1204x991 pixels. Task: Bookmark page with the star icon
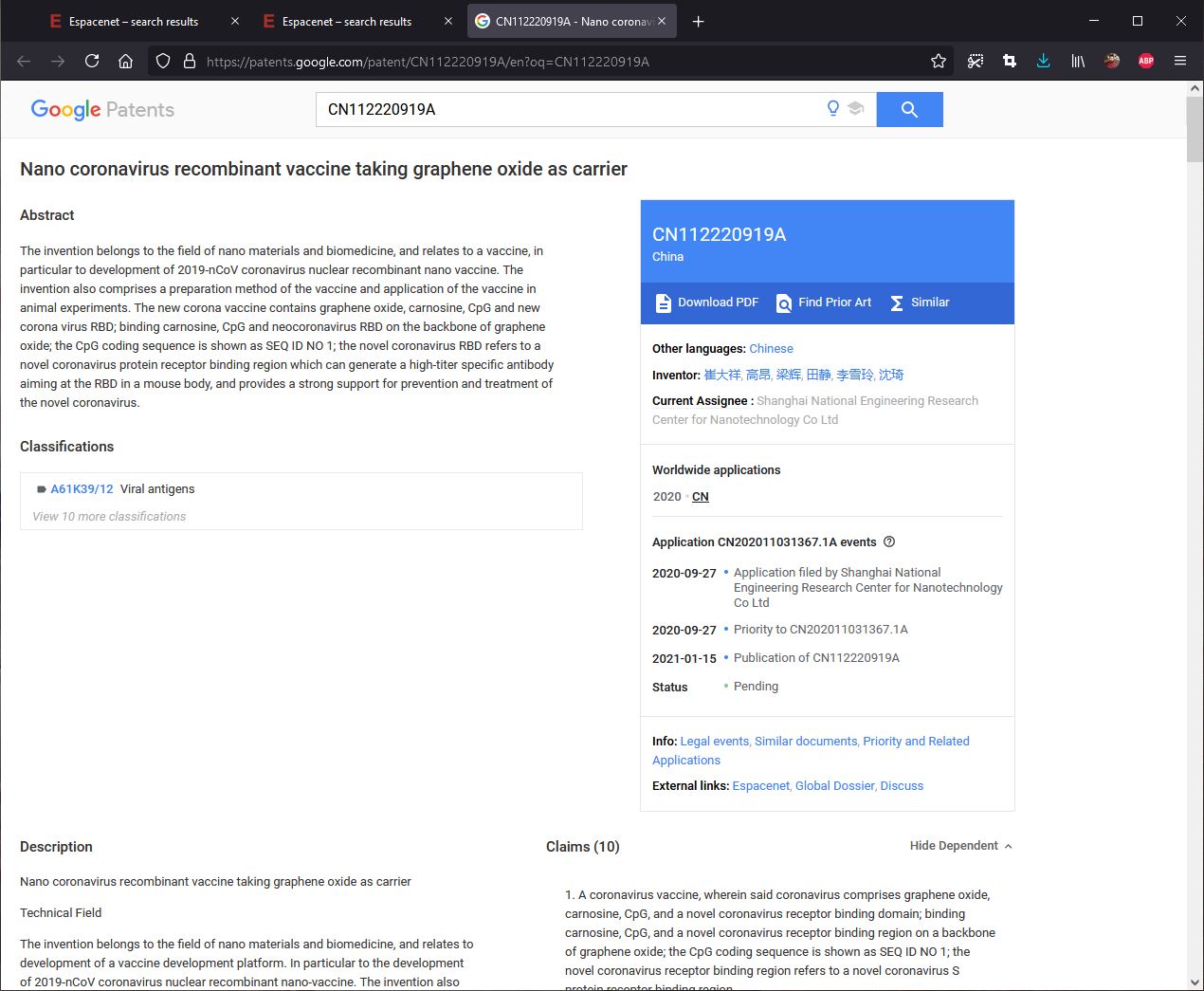pos(938,61)
